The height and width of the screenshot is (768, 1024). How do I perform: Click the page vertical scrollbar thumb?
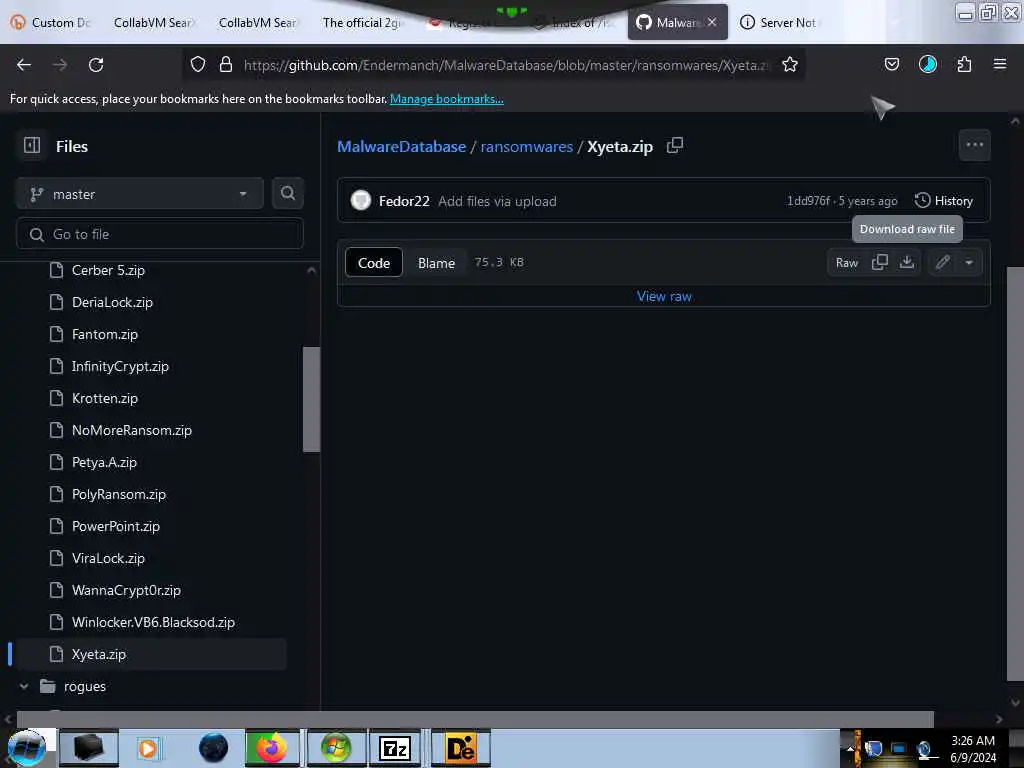1015,473
